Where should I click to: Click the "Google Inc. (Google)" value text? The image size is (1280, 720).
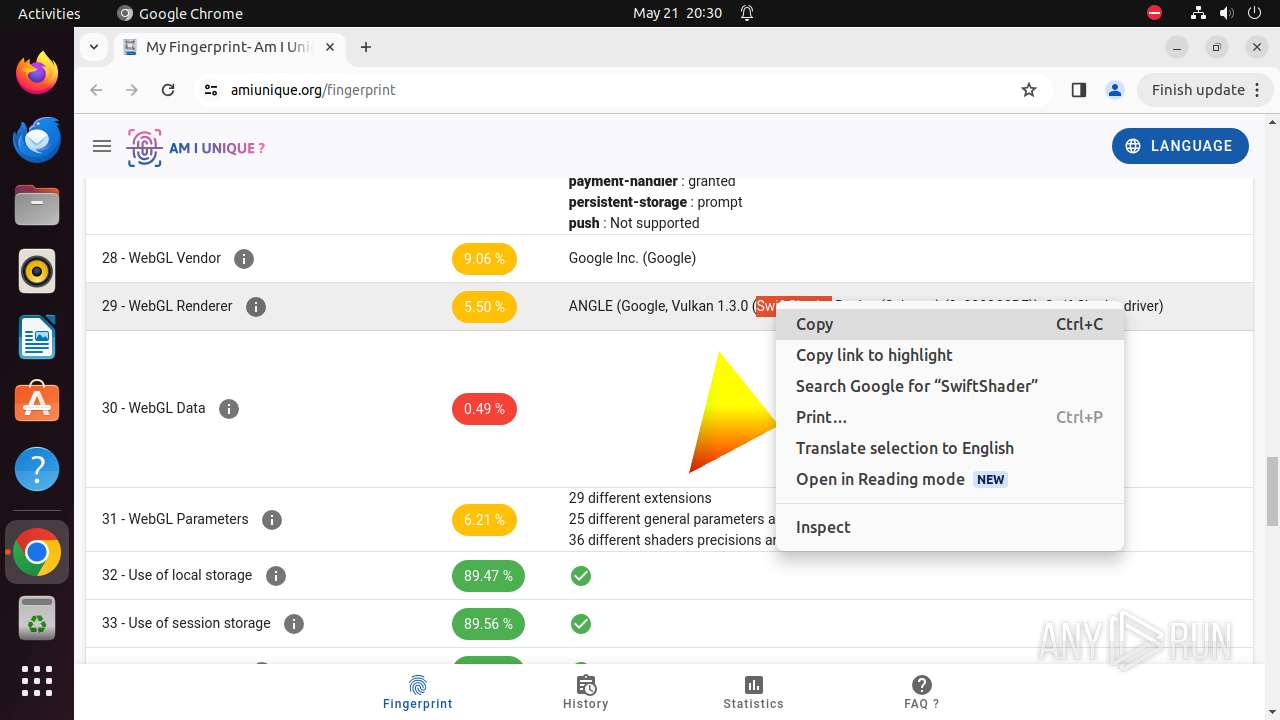(x=632, y=258)
